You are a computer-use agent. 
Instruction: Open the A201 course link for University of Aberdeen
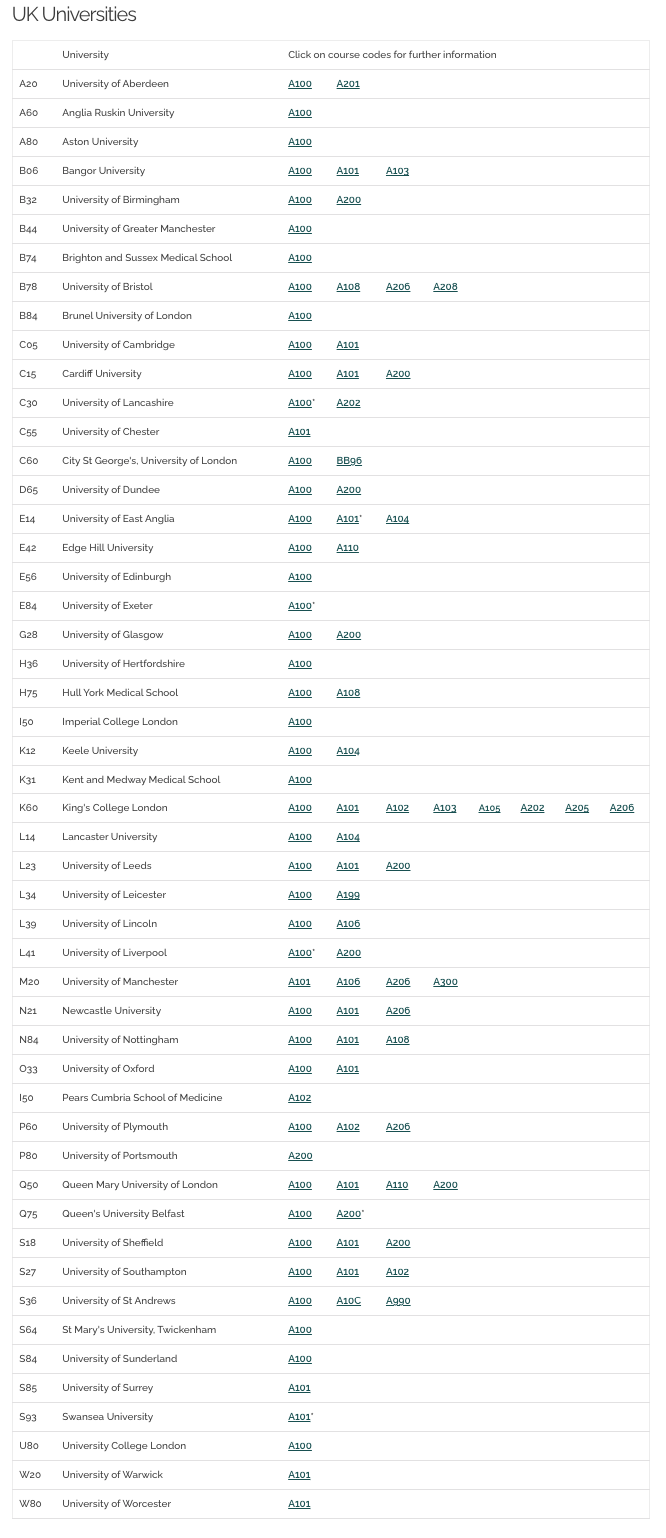point(348,84)
